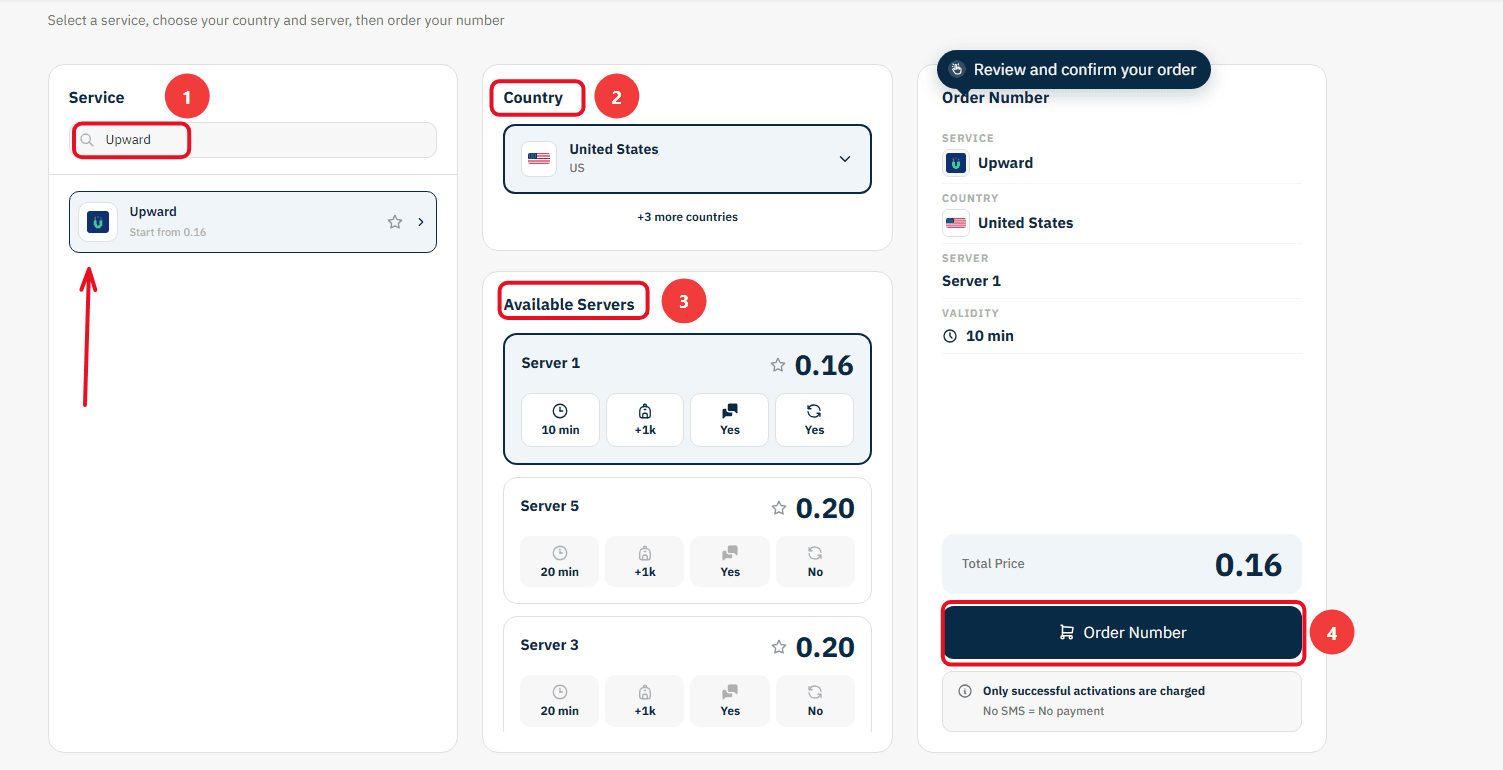Click Server 5 stock +1k badge
The image size is (1503, 770).
pyautogui.click(x=645, y=561)
